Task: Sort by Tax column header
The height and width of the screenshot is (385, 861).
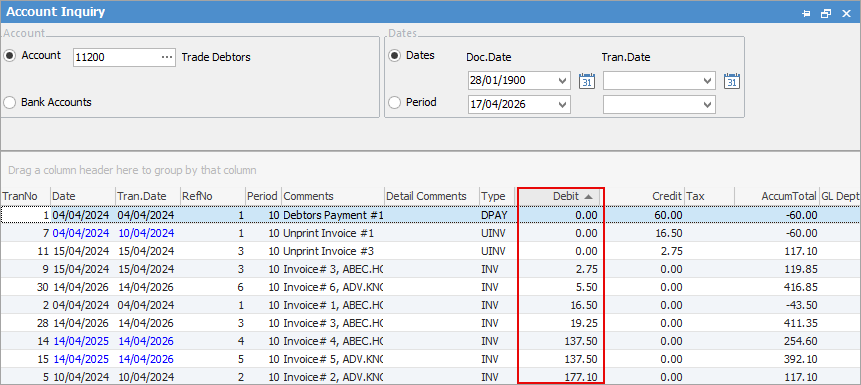Action: click(x=709, y=196)
